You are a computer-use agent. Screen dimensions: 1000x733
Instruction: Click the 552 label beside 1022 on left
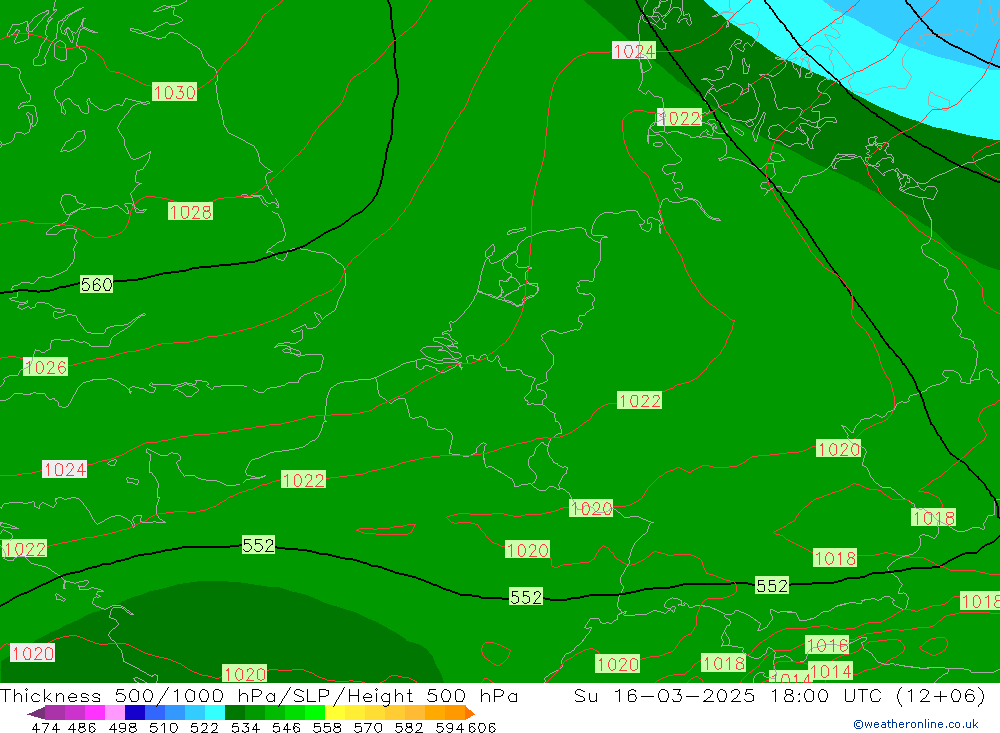pos(258,545)
